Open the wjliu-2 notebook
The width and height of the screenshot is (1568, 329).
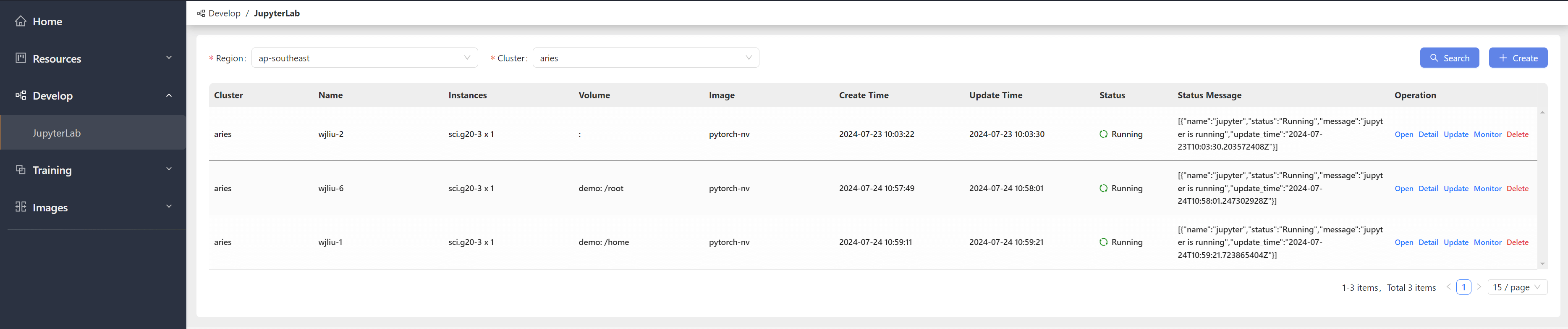coord(1404,134)
